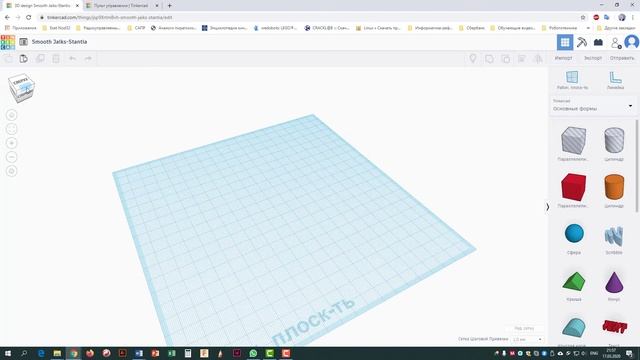Switch to the second Tinkercad dashboard tab

121,6
